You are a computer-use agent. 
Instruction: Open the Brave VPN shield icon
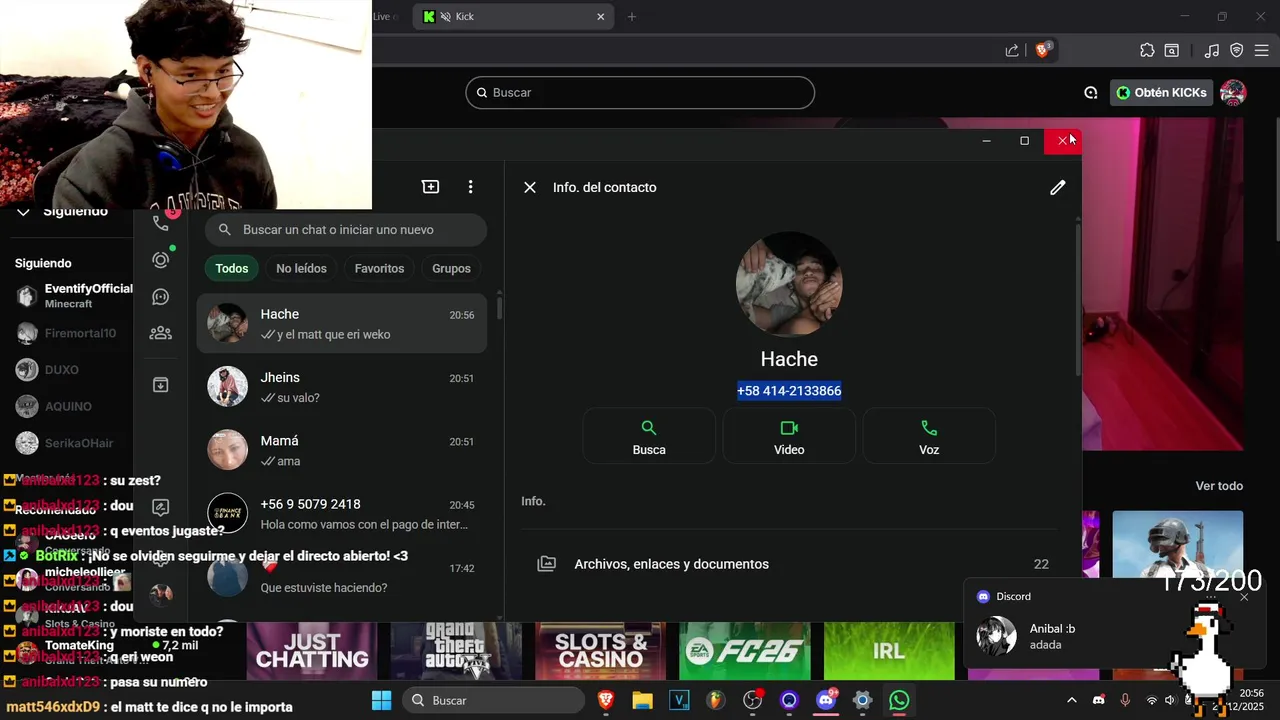tap(1236, 50)
